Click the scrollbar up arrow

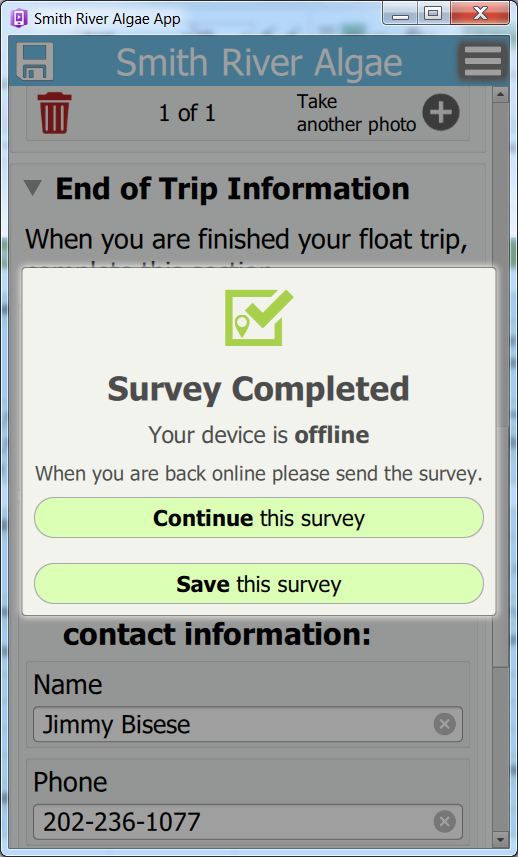pos(500,95)
